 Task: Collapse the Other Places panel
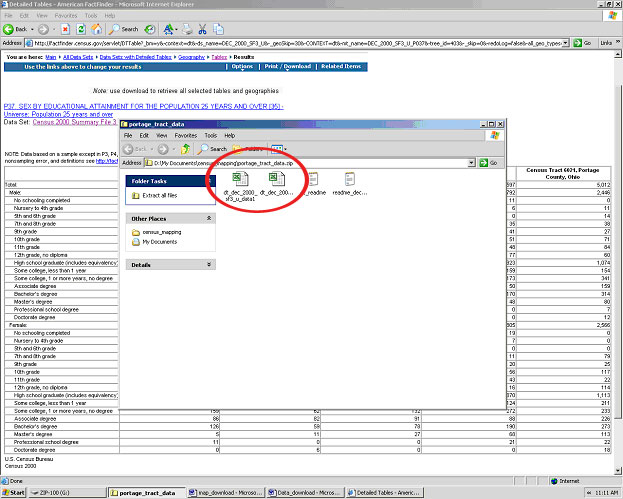tap(209, 219)
